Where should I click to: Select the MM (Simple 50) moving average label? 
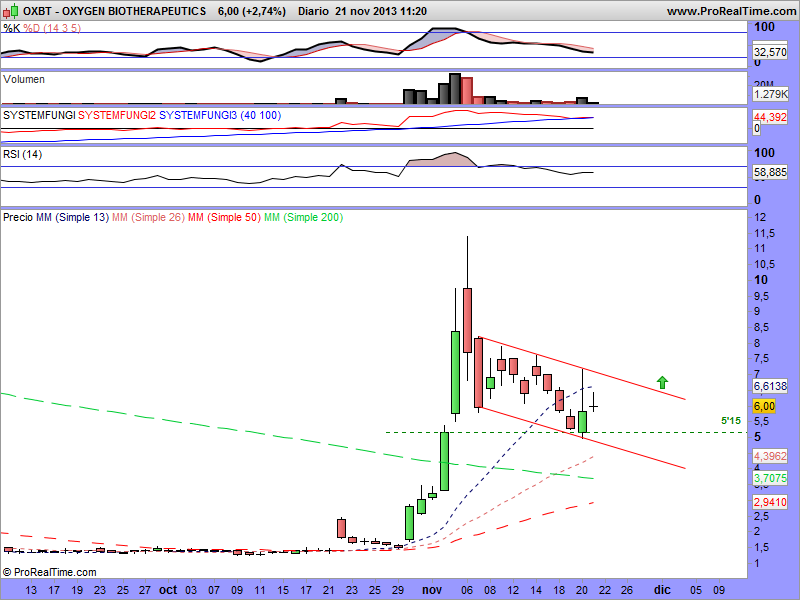(x=224, y=217)
